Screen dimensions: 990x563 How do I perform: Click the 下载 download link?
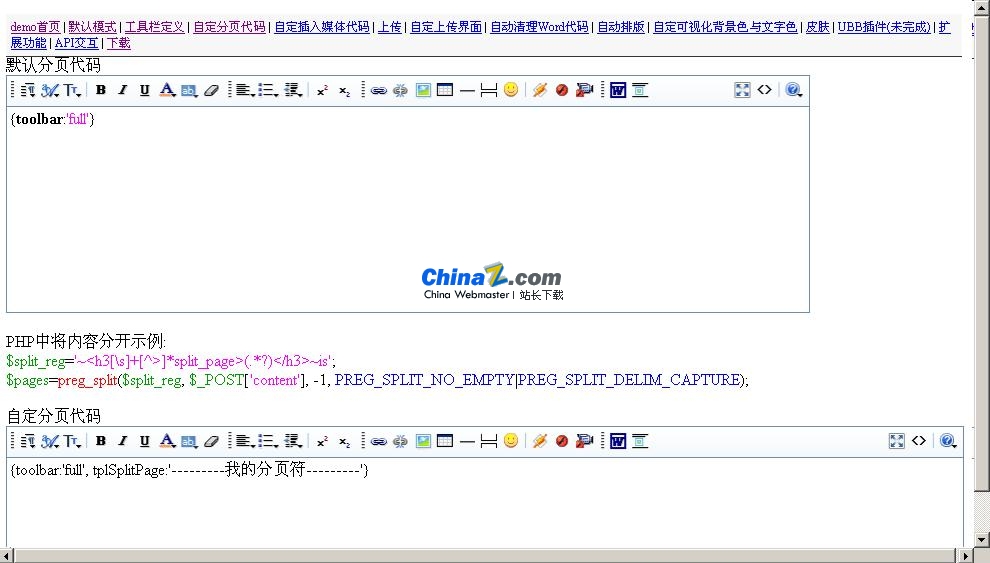point(119,44)
